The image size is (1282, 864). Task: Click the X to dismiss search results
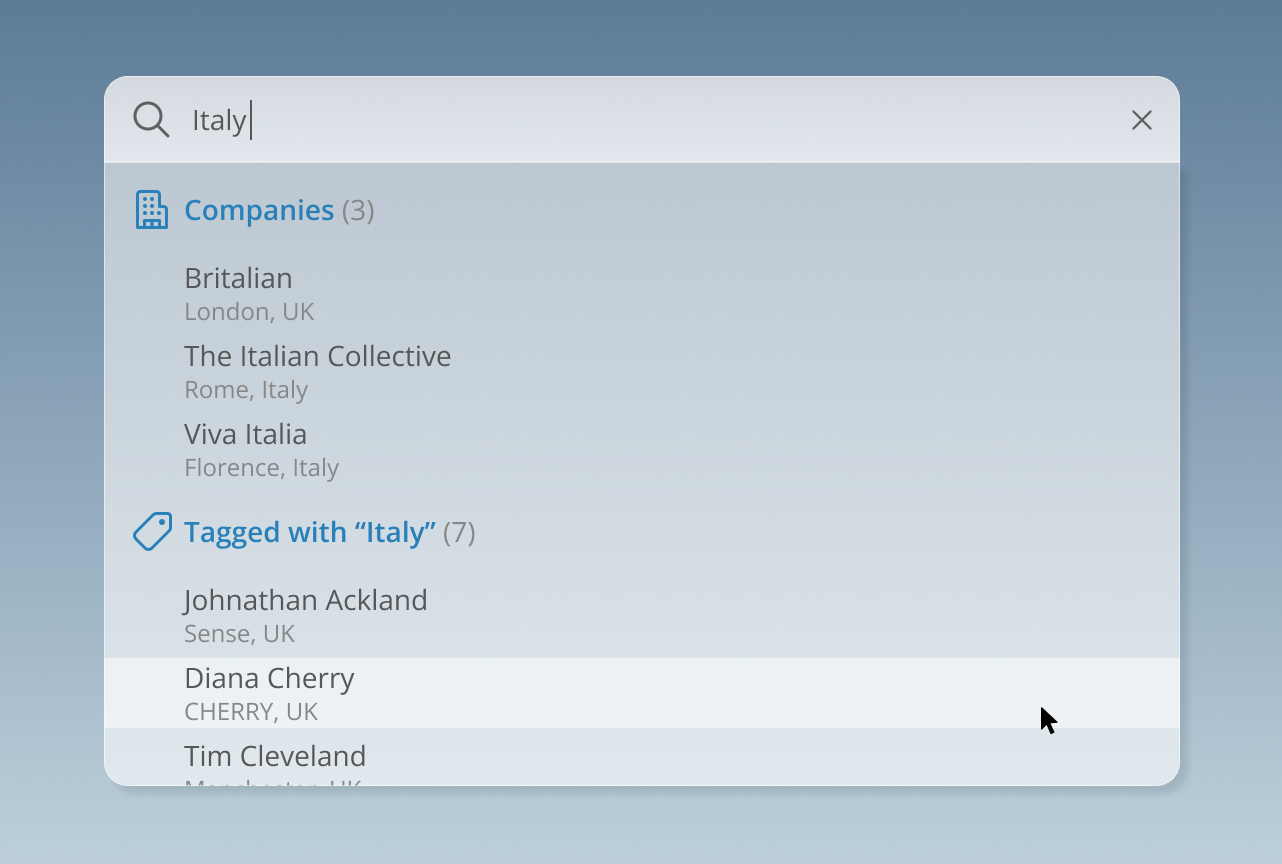1141,119
